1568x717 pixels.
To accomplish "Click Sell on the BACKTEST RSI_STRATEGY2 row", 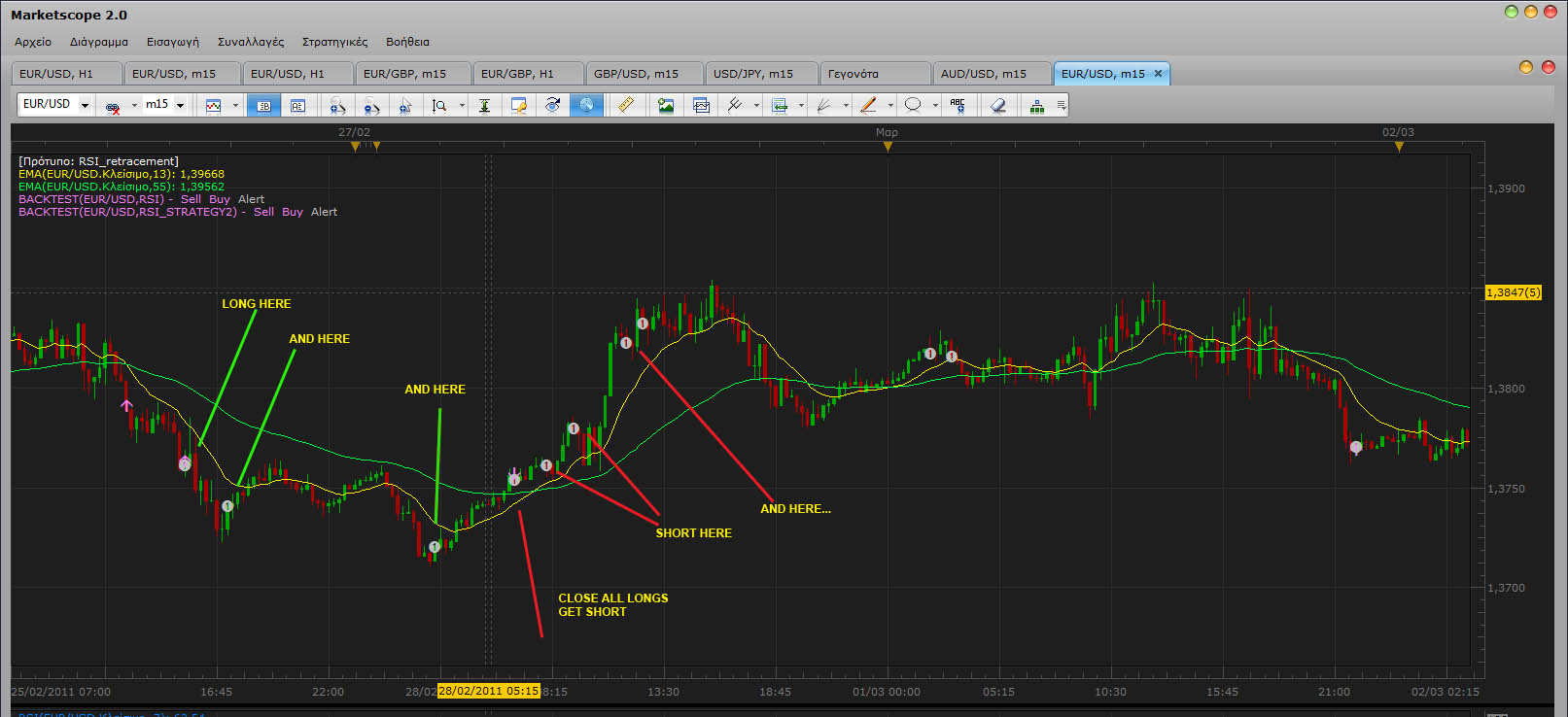I will pyautogui.click(x=263, y=212).
